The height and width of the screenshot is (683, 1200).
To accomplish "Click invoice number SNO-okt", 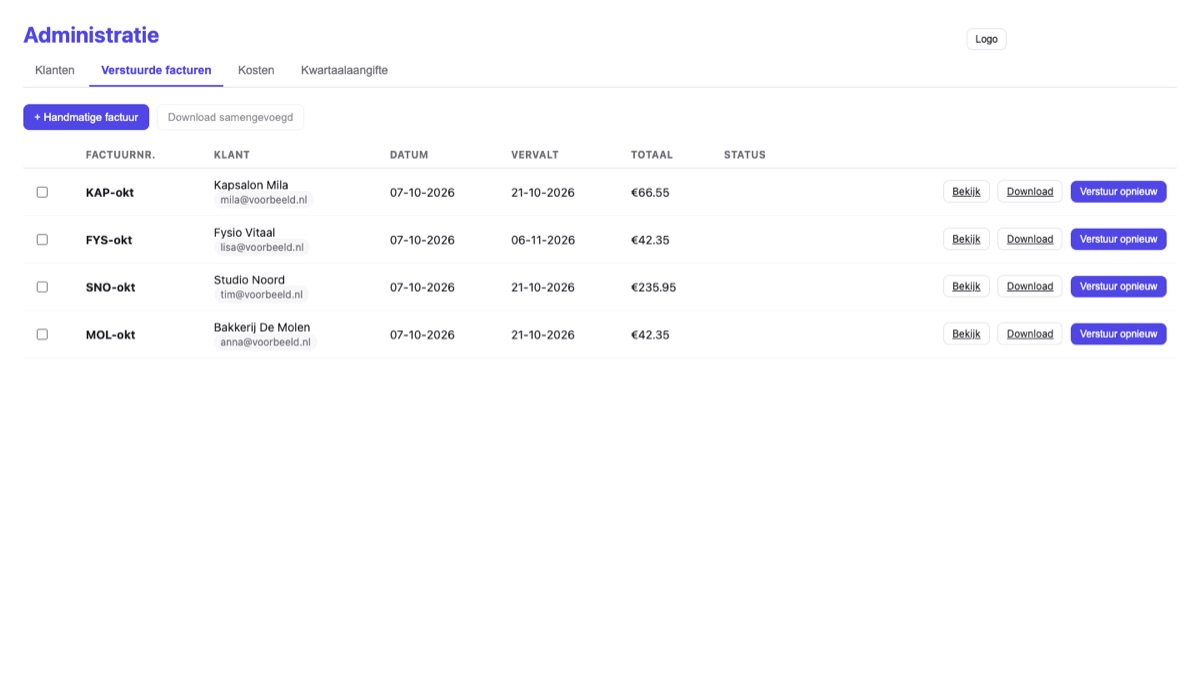I will (x=111, y=288).
